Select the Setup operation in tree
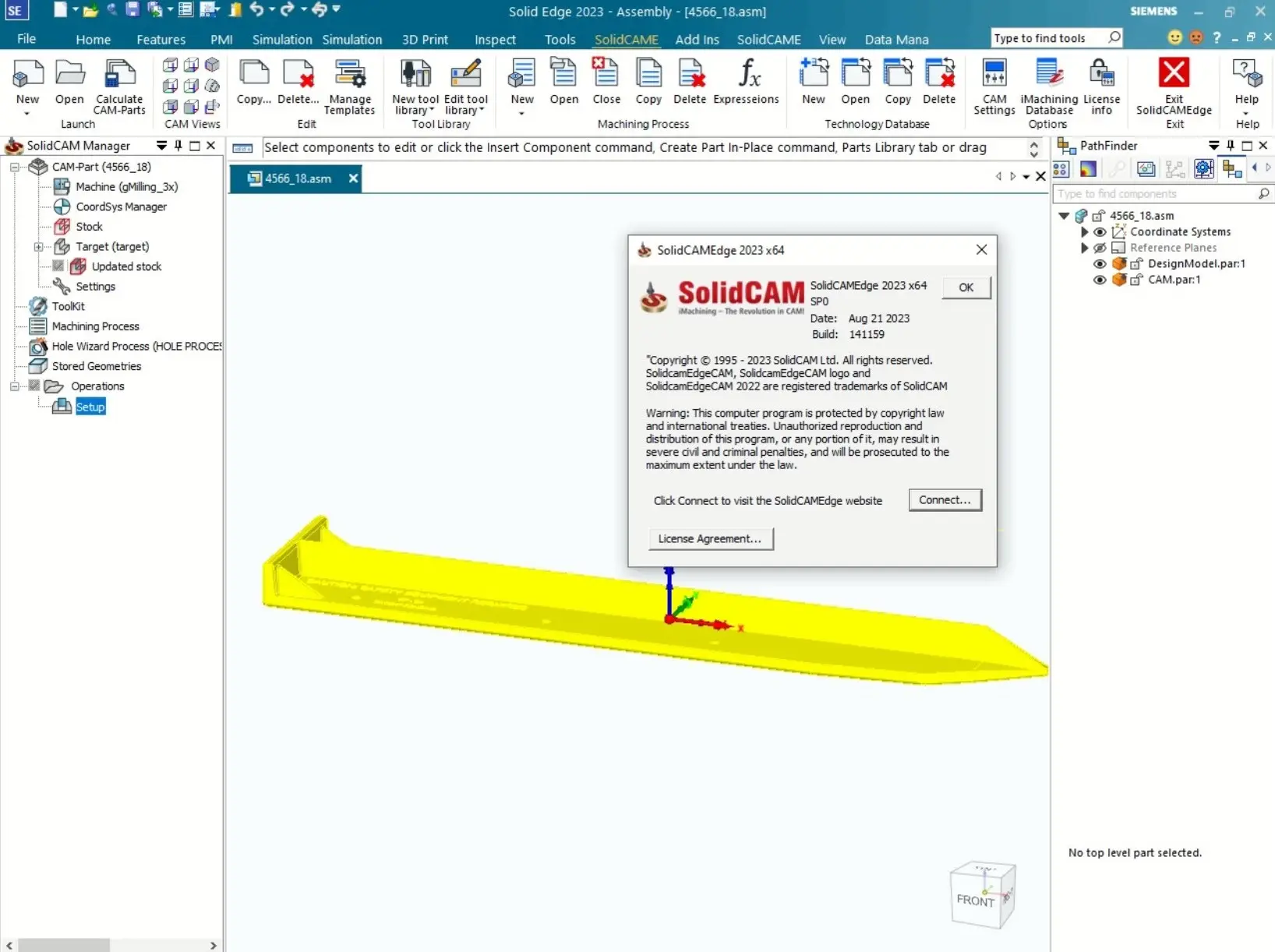This screenshot has height=952, width=1275. 90,407
